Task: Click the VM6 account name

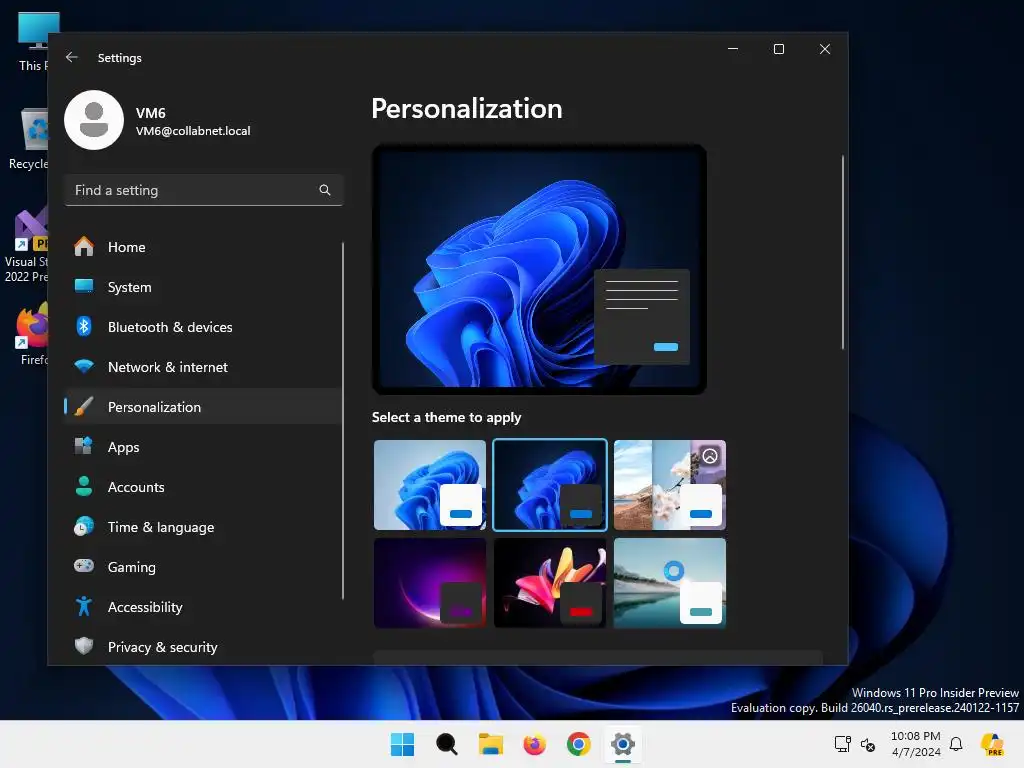Action: [x=150, y=113]
